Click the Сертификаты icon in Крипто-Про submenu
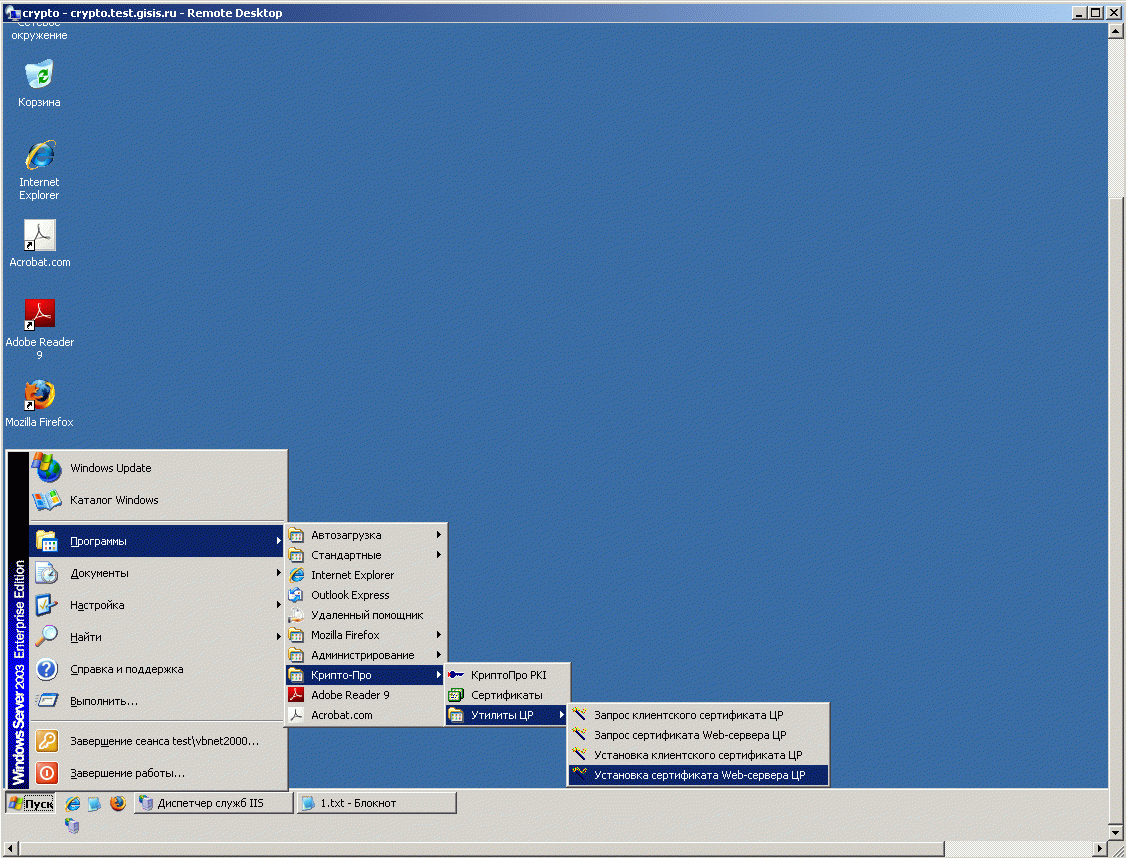 (455, 695)
